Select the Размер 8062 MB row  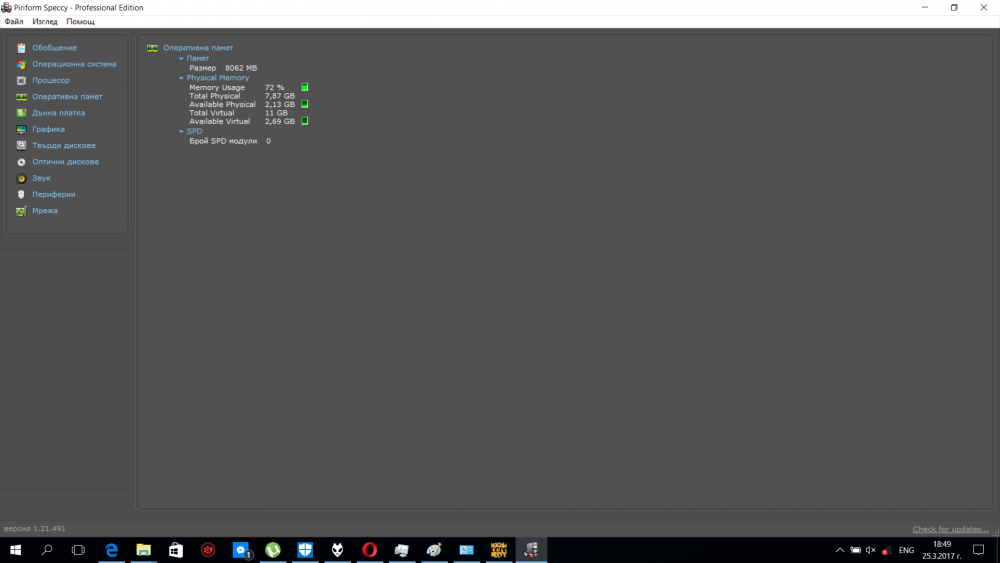[x=223, y=68]
